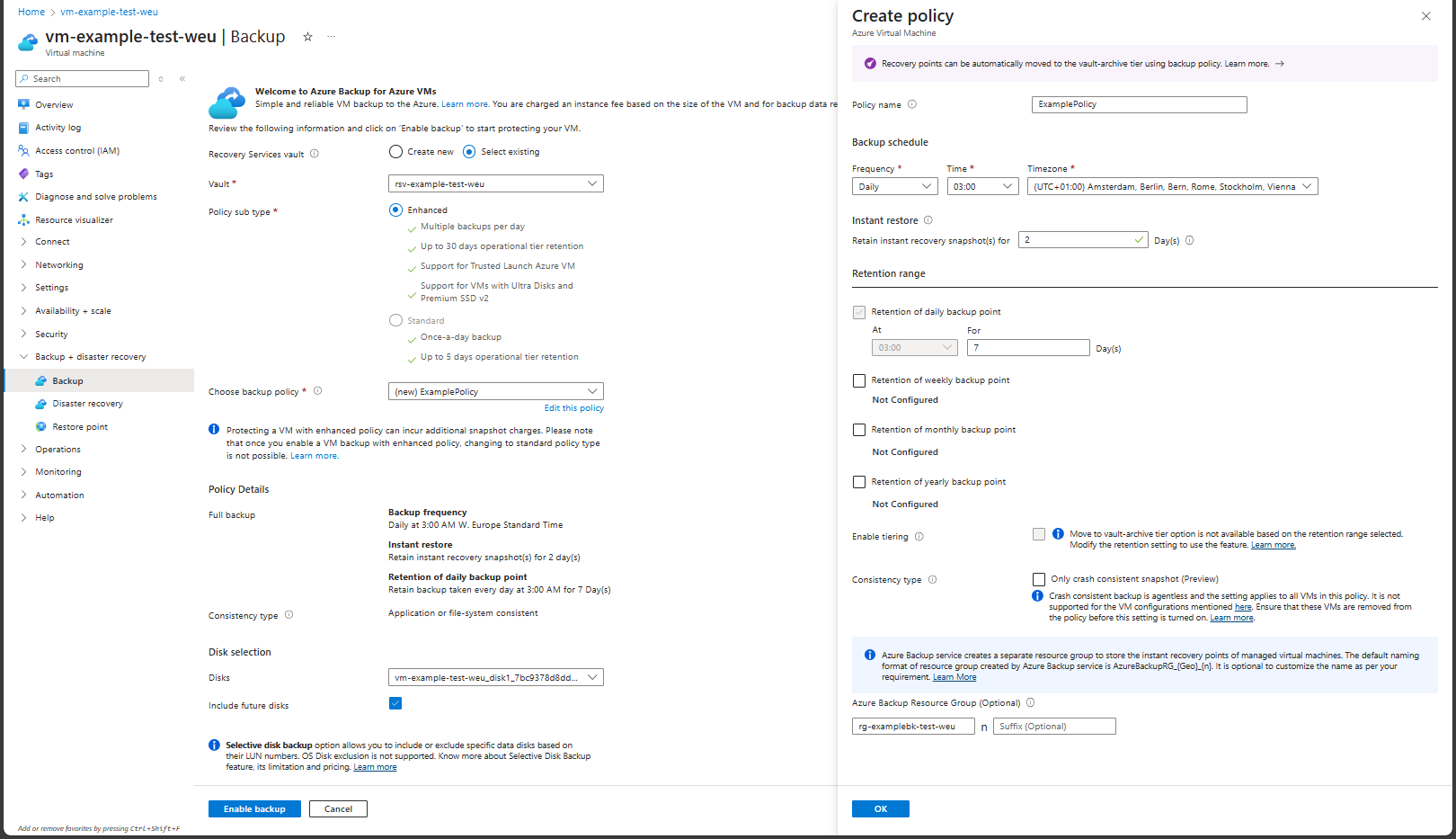Click the Overview monitor icon
Screen dimensions: 1456x839
23,104
